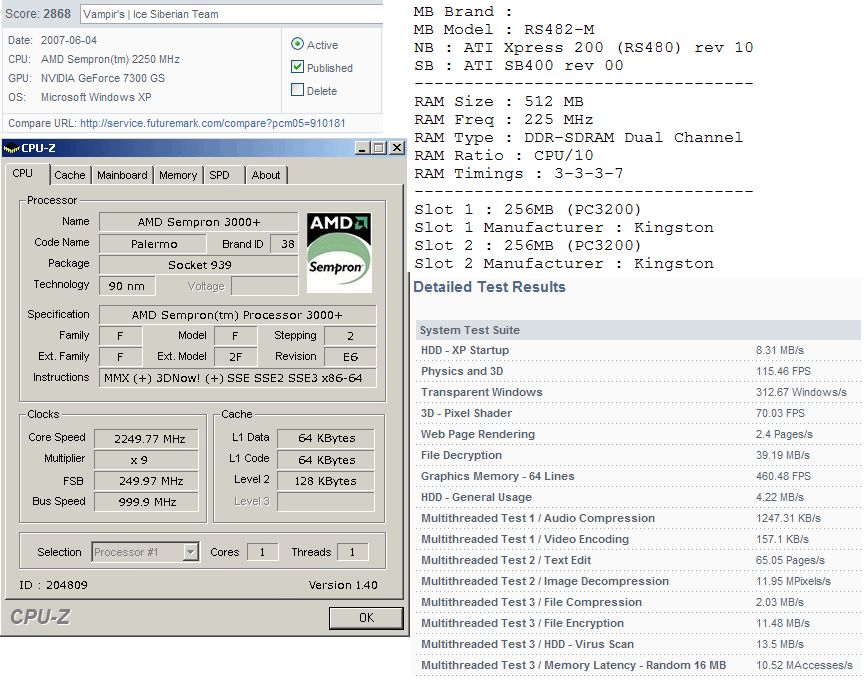
Task: Close the CPU-Z window
Action: pos(397,148)
